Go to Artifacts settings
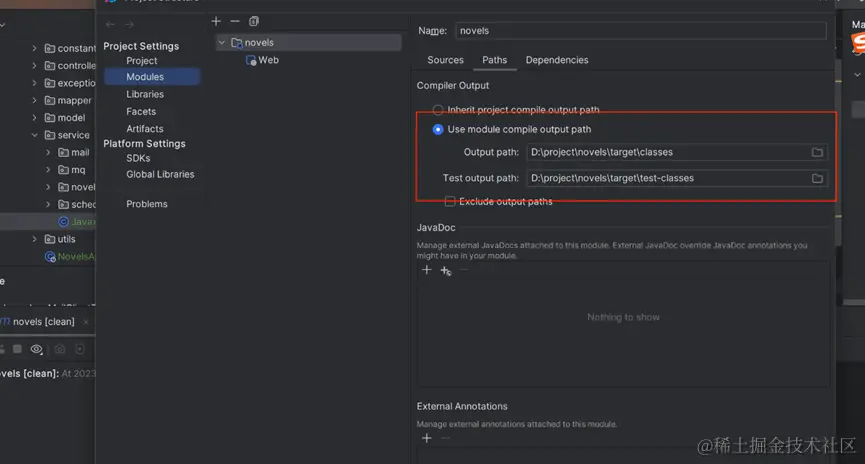This screenshot has width=865, height=464. (x=145, y=129)
